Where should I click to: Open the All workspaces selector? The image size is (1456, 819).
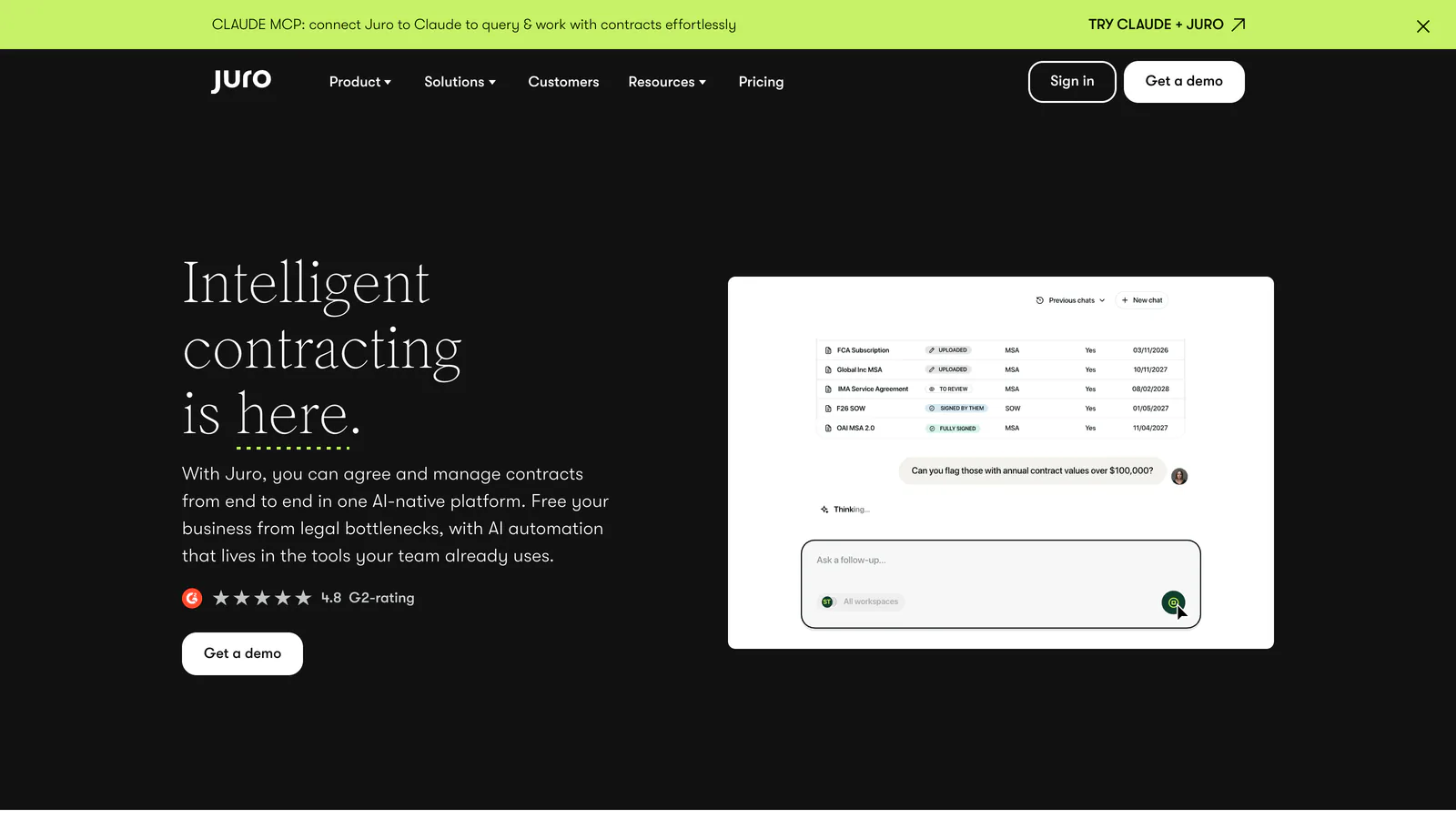tap(862, 602)
